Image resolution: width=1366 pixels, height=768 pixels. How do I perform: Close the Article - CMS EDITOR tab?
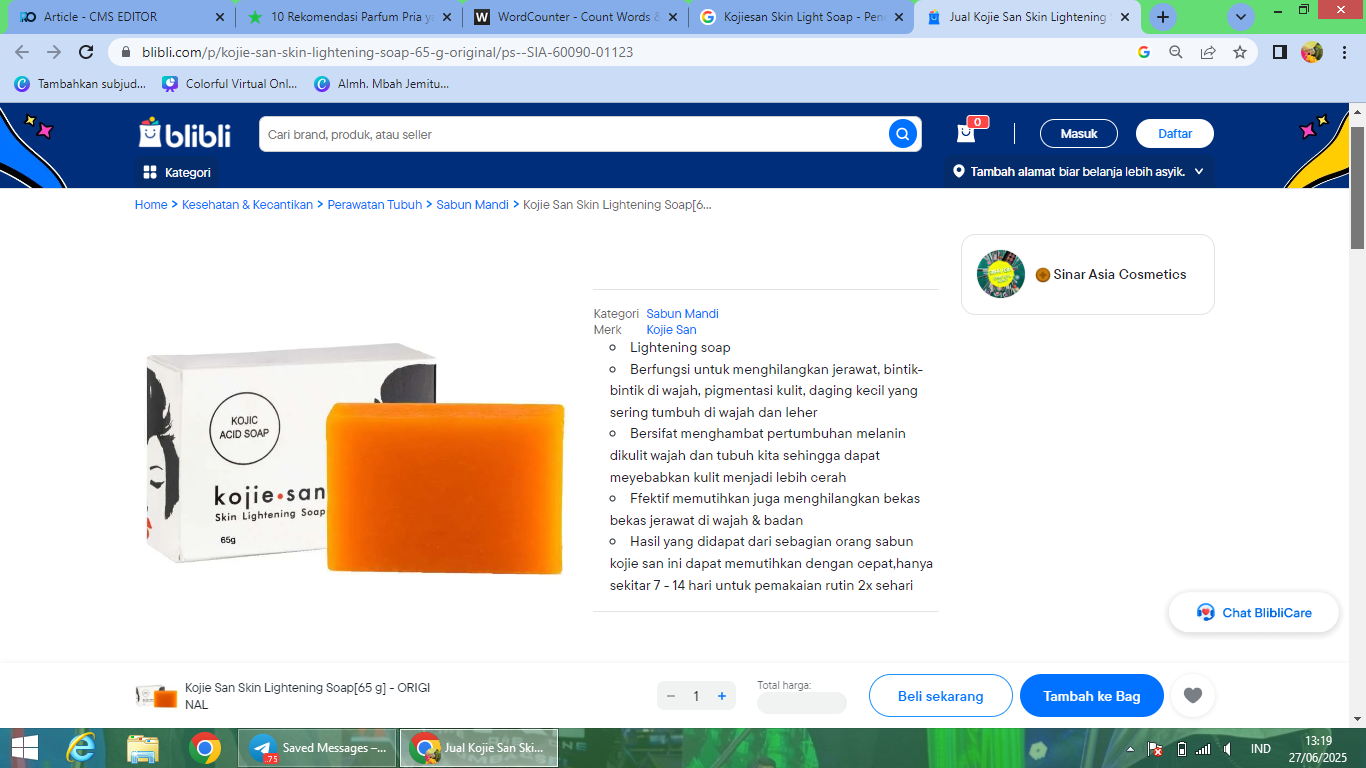pos(220,17)
